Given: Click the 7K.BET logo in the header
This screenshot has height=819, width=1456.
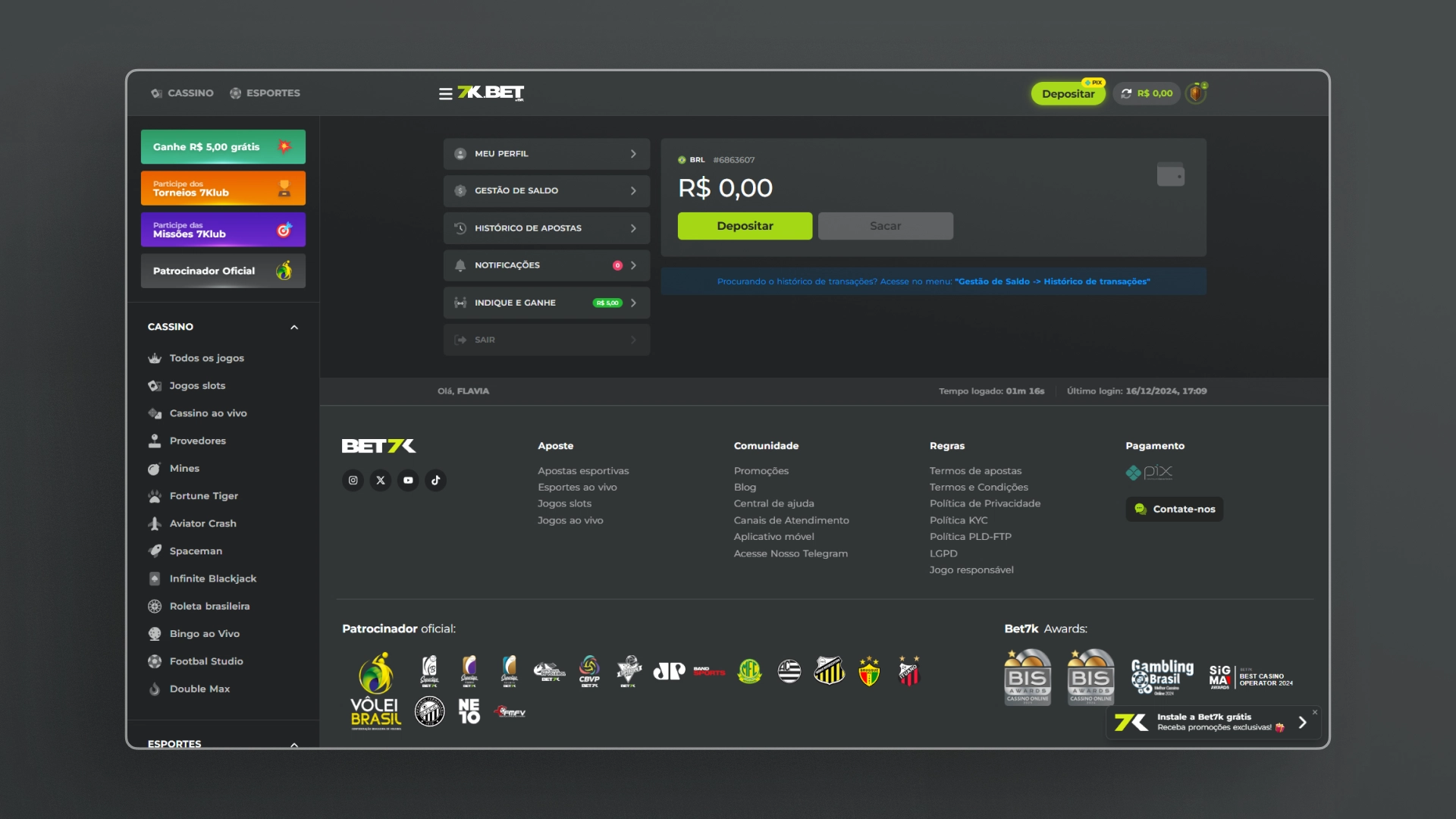Looking at the screenshot, I should (x=491, y=93).
